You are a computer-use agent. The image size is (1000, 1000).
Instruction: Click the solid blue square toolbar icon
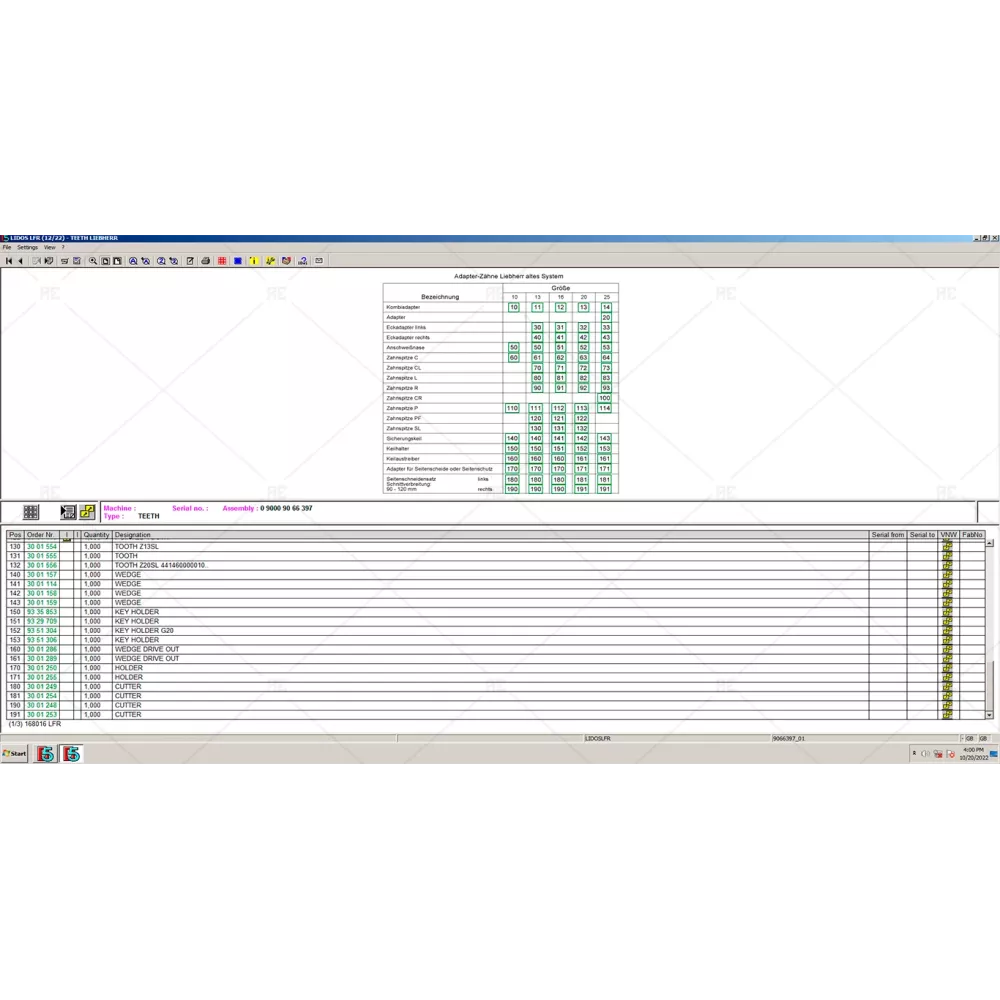[x=238, y=261]
